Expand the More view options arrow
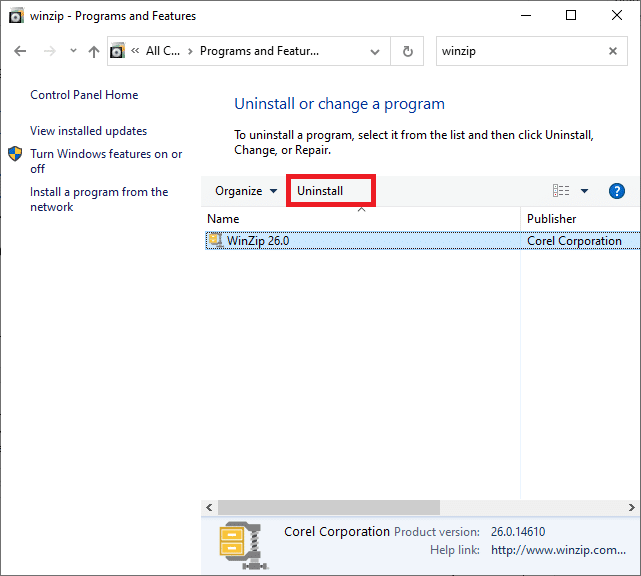The image size is (641, 576). (585, 191)
